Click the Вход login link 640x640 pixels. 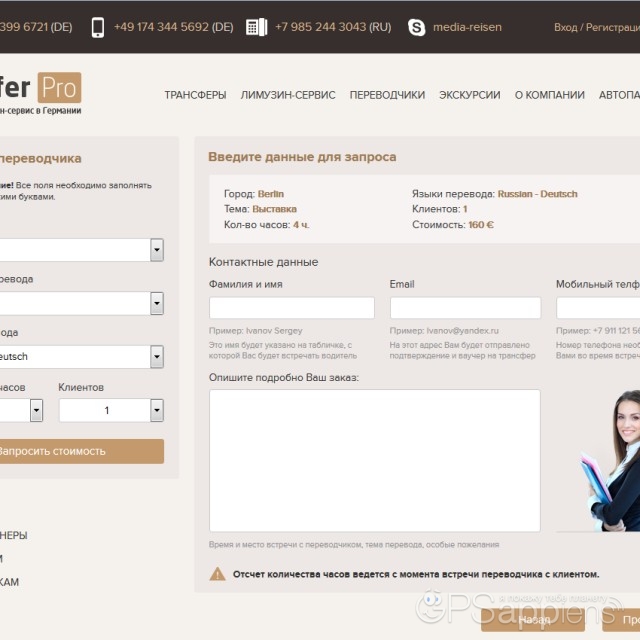pyautogui.click(x=566, y=27)
